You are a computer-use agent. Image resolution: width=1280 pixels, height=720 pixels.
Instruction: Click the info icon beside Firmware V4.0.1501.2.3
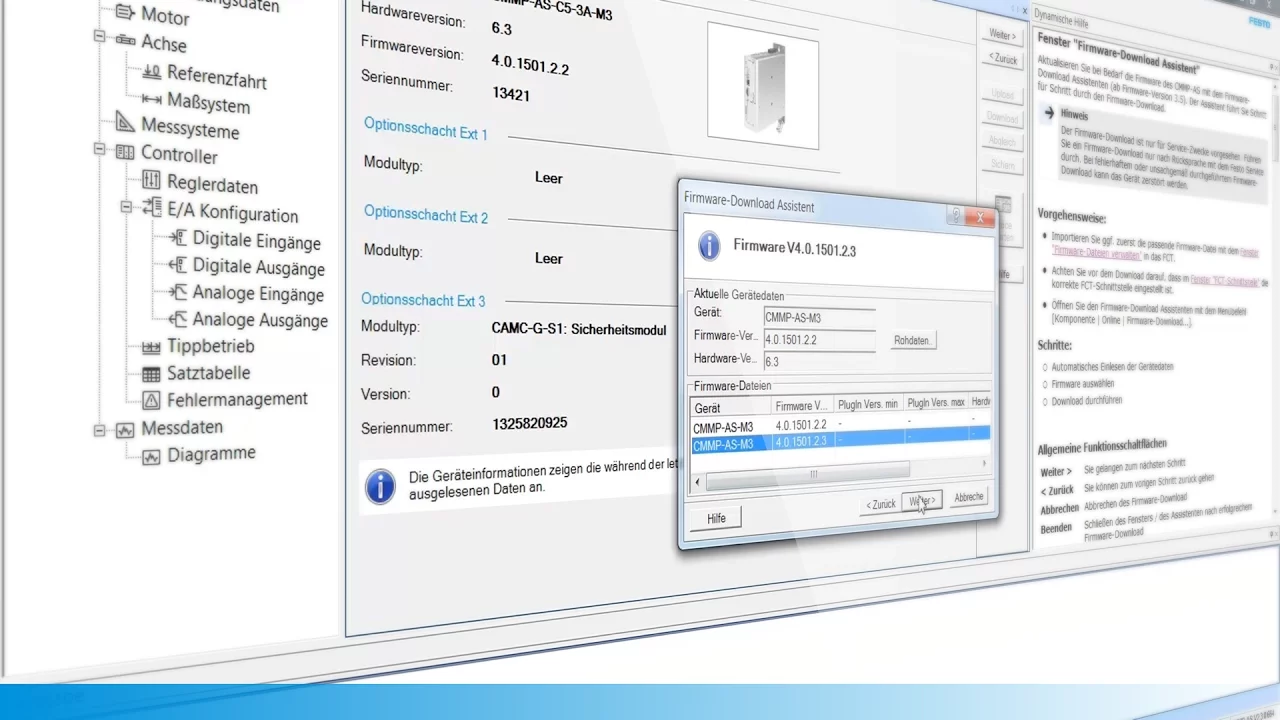pyautogui.click(x=709, y=246)
